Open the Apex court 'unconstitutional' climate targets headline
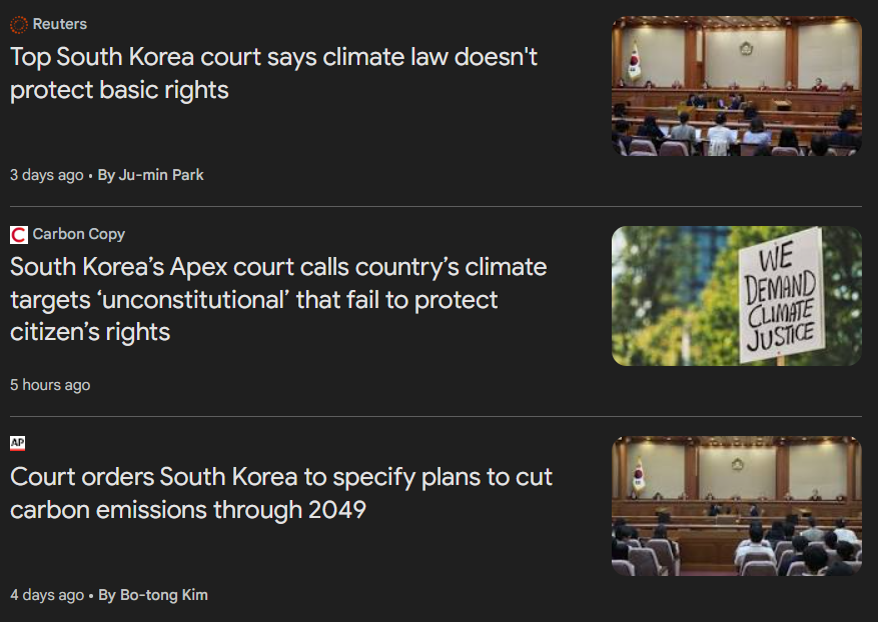Image resolution: width=878 pixels, height=622 pixels. [278, 299]
